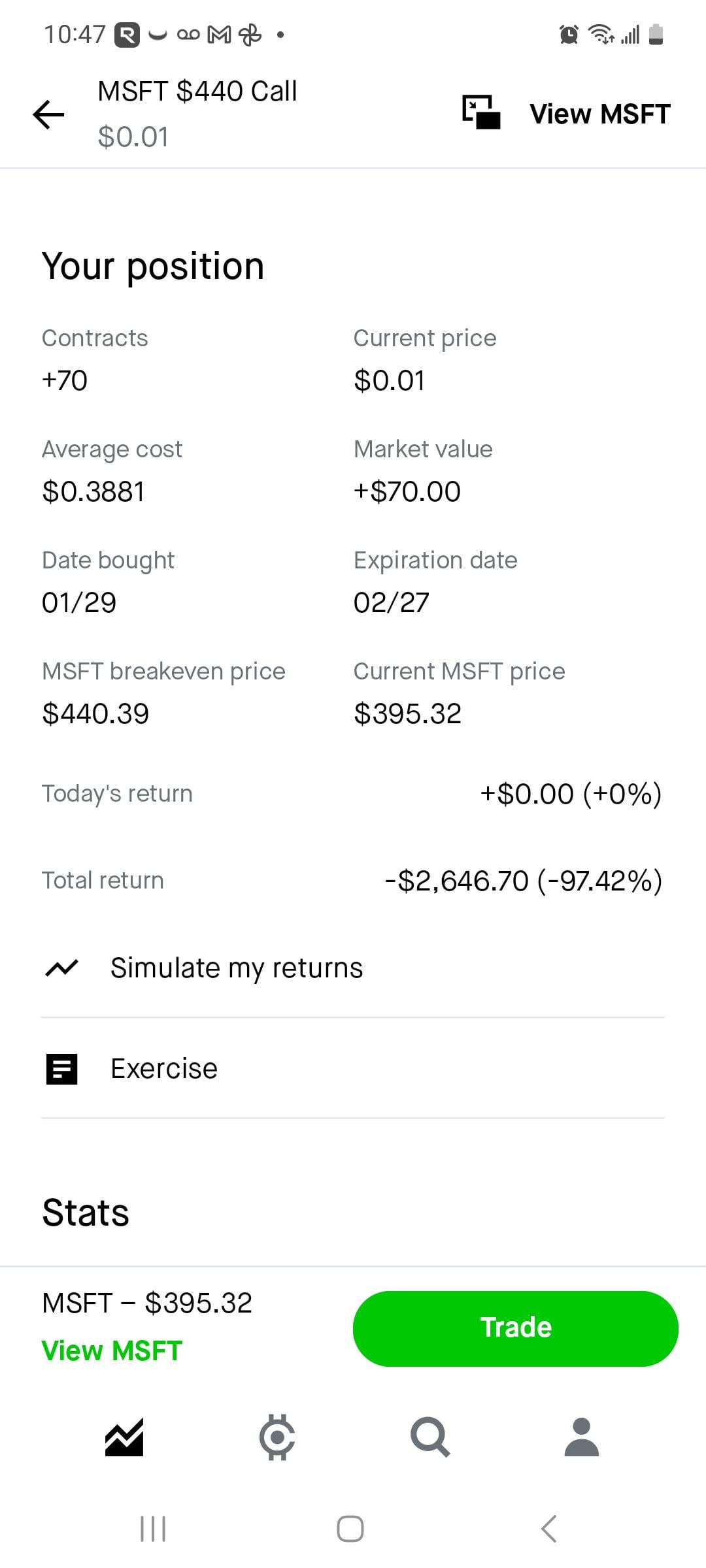Tap the Android recent apps button
706x1568 pixels.
tap(153, 1529)
